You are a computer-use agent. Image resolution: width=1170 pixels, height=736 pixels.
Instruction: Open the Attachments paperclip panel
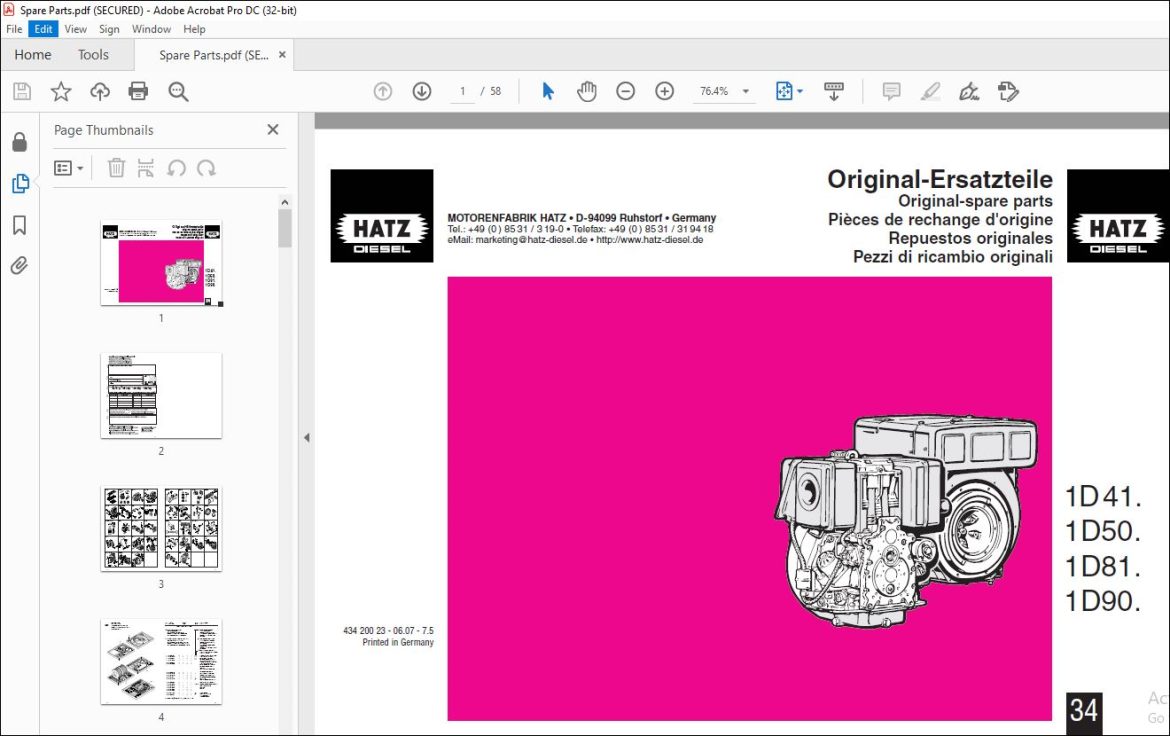[19, 265]
